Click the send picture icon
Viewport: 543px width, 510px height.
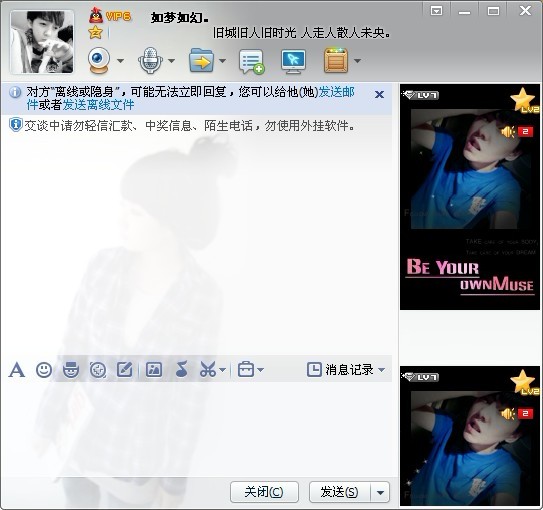coord(154,370)
